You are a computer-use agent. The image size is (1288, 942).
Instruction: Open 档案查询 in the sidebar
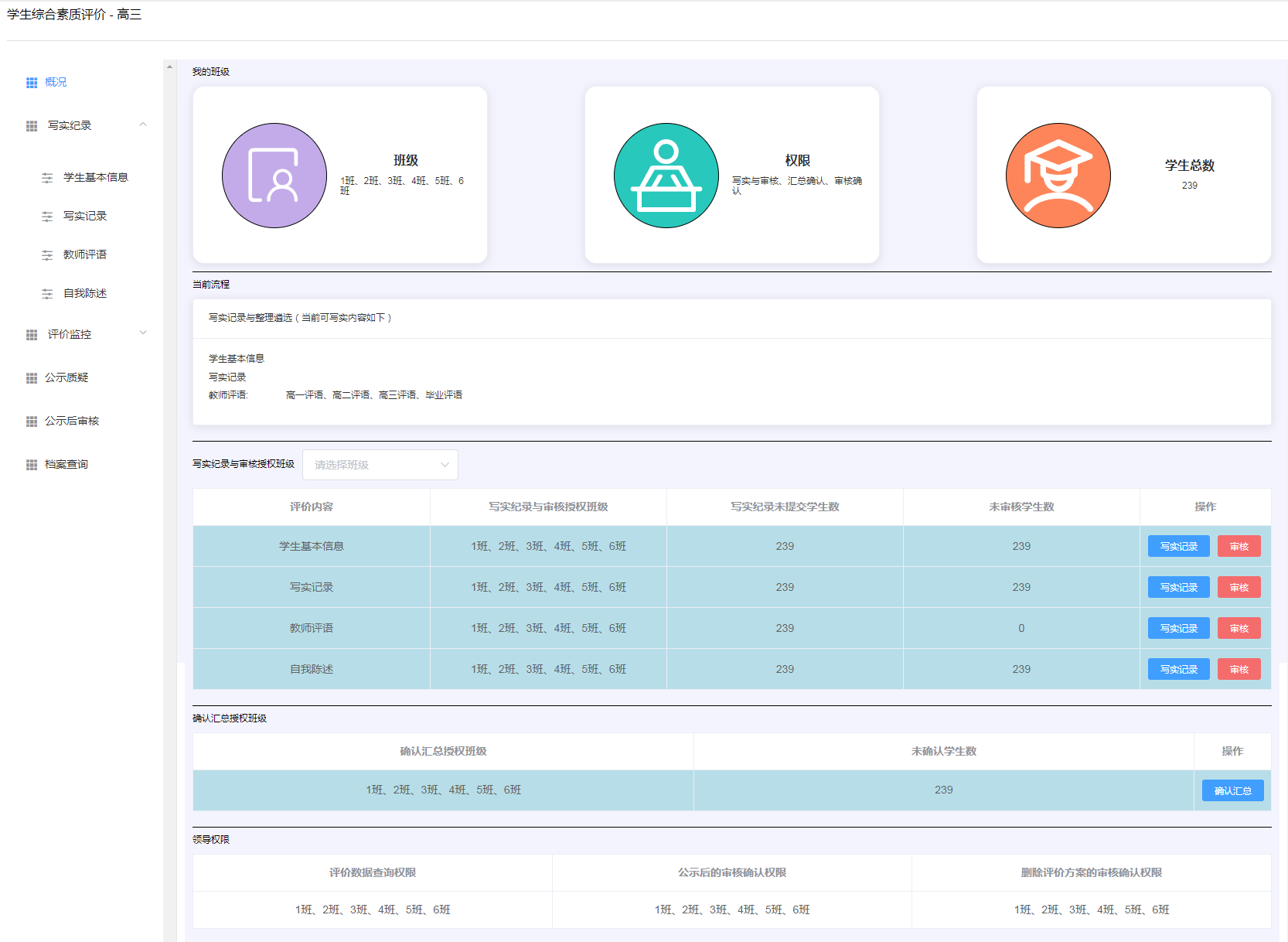[66, 464]
